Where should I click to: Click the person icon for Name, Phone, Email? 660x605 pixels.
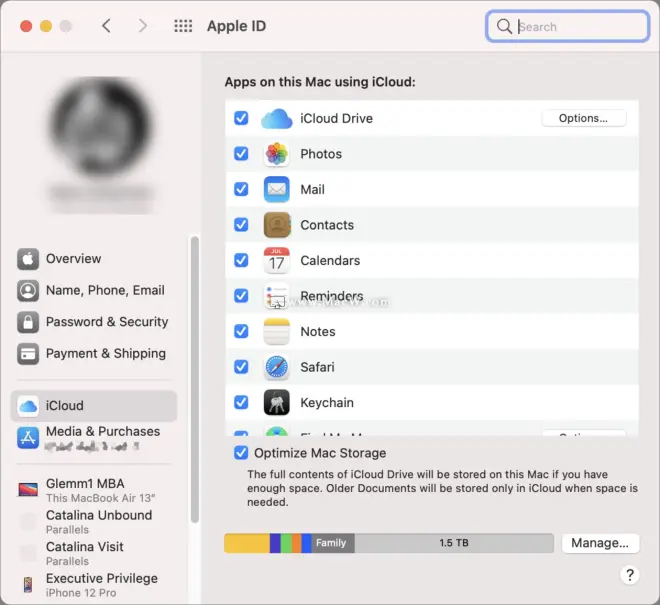click(x=28, y=291)
